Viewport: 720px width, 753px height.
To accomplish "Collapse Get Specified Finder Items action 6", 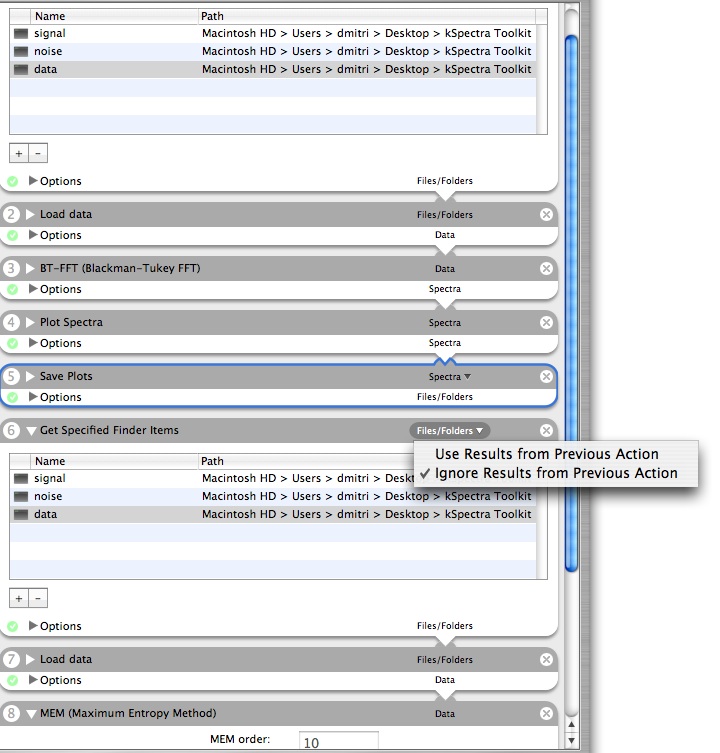I will coord(31,431).
